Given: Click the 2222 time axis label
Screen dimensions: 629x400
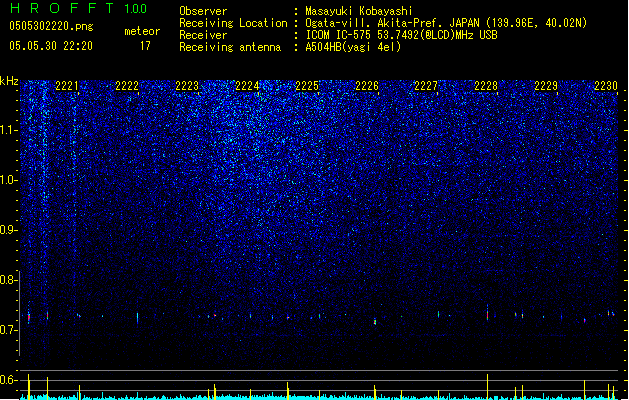Looking at the screenshot, I should coord(127,86).
